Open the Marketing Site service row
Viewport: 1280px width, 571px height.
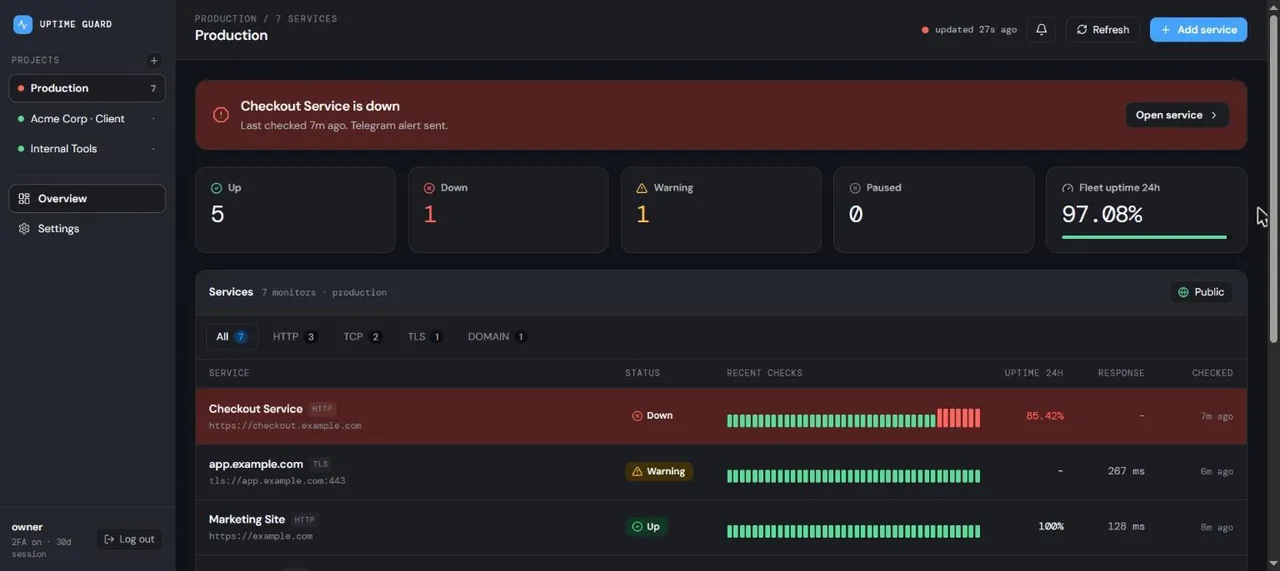coord(721,527)
